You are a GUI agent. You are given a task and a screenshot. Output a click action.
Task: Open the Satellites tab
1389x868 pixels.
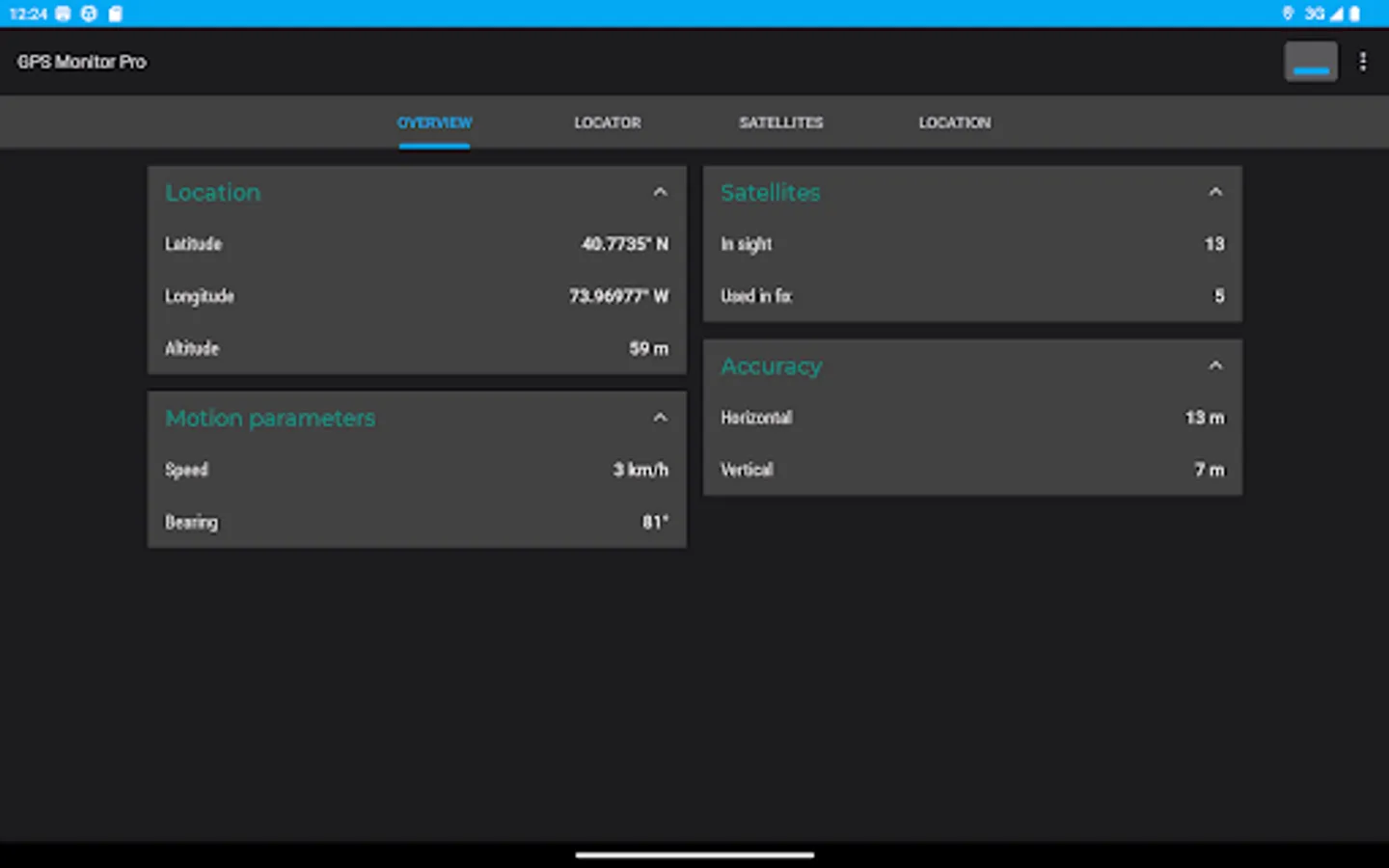[x=781, y=122]
